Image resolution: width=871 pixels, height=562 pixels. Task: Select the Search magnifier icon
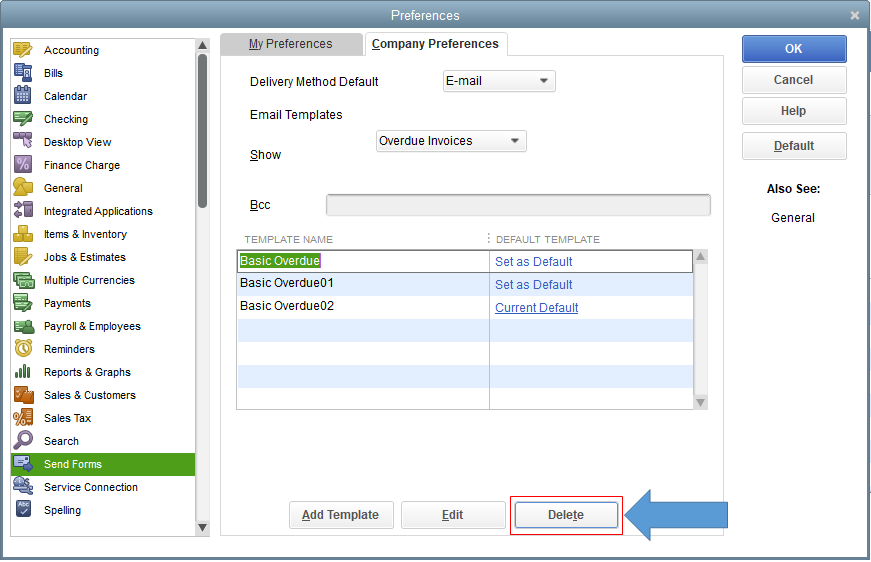click(x=23, y=441)
